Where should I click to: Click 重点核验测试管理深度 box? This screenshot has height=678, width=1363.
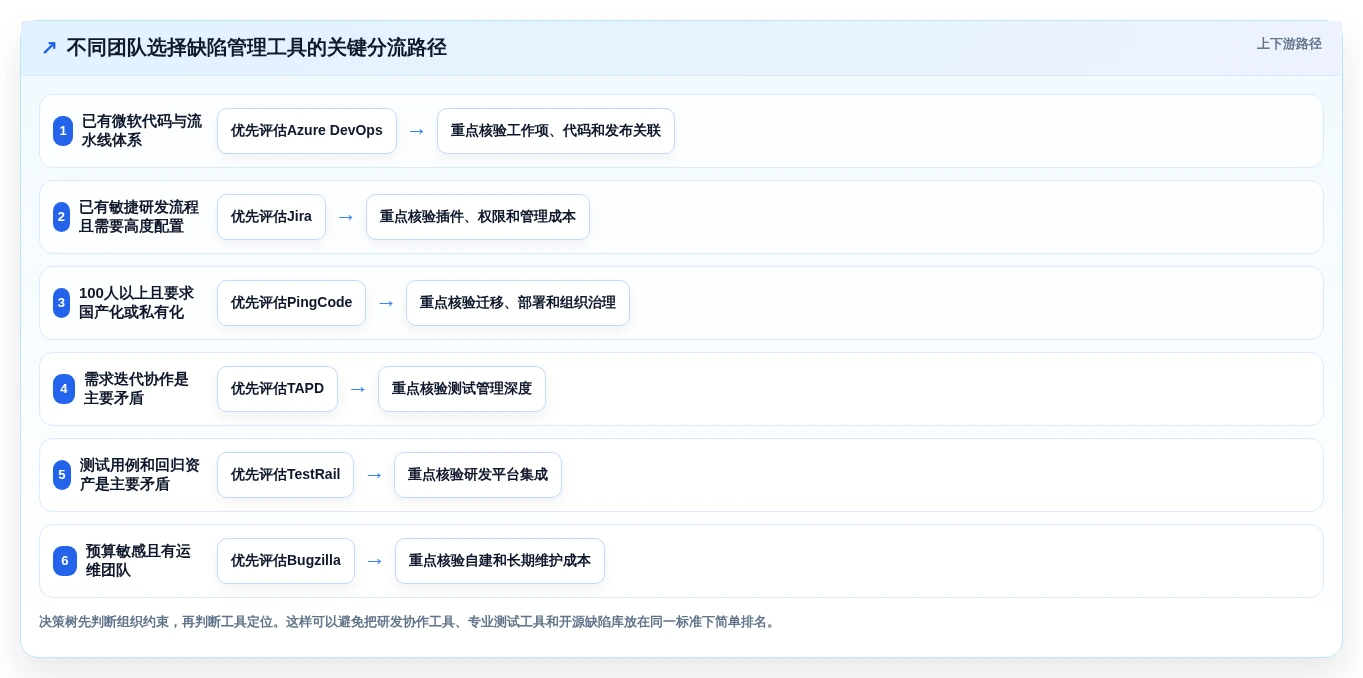(x=462, y=389)
